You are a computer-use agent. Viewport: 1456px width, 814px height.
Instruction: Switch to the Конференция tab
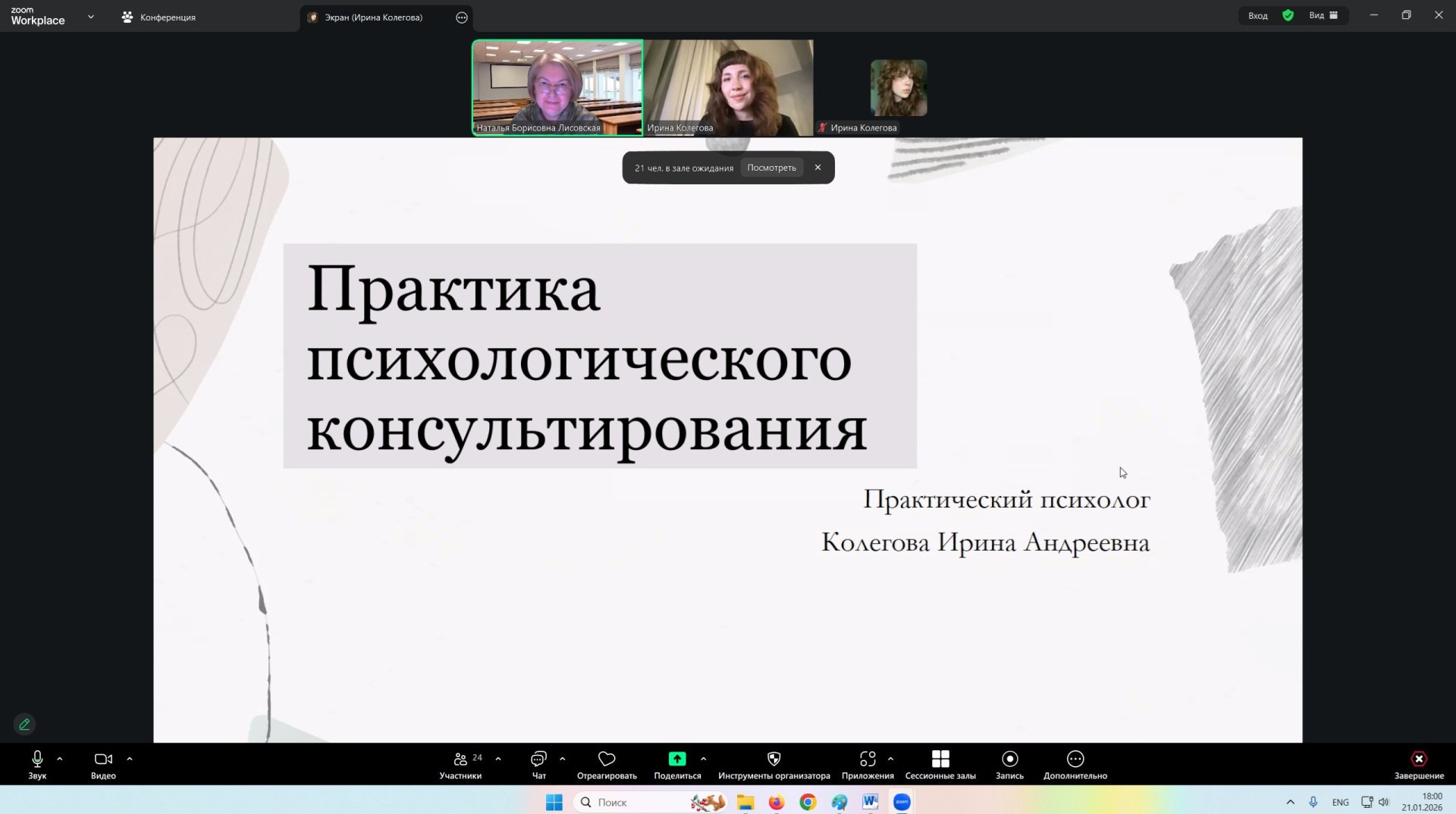tap(159, 17)
